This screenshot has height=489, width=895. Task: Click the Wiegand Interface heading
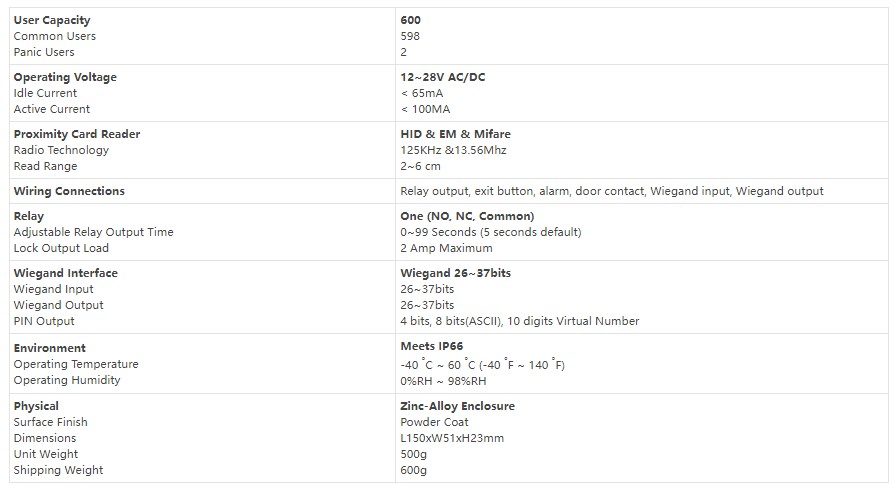pyautogui.click(x=66, y=273)
